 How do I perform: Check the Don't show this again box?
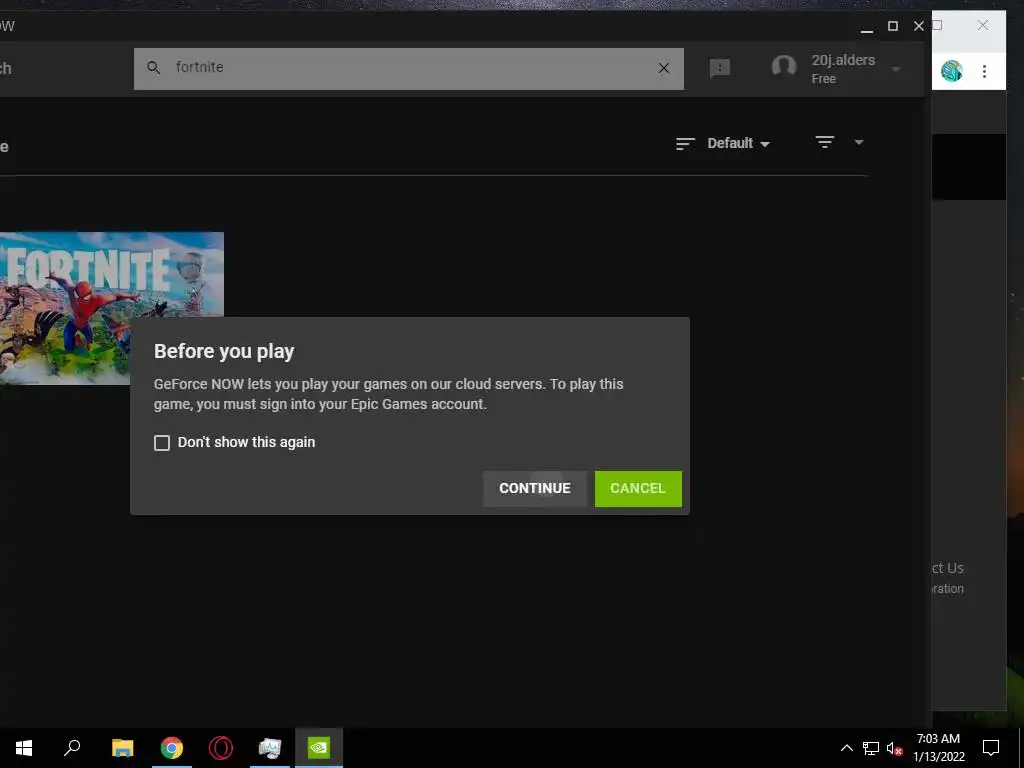click(162, 443)
